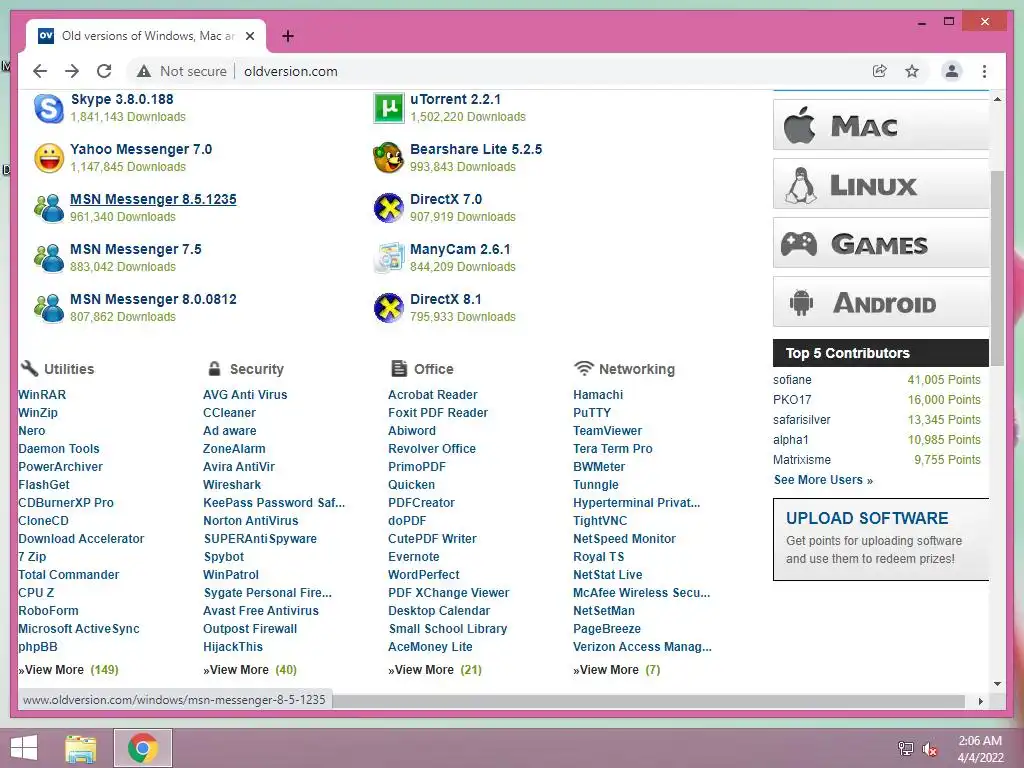Click the ManyCam icon
Screen dimensions: 1024x768
click(x=389, y=258)
